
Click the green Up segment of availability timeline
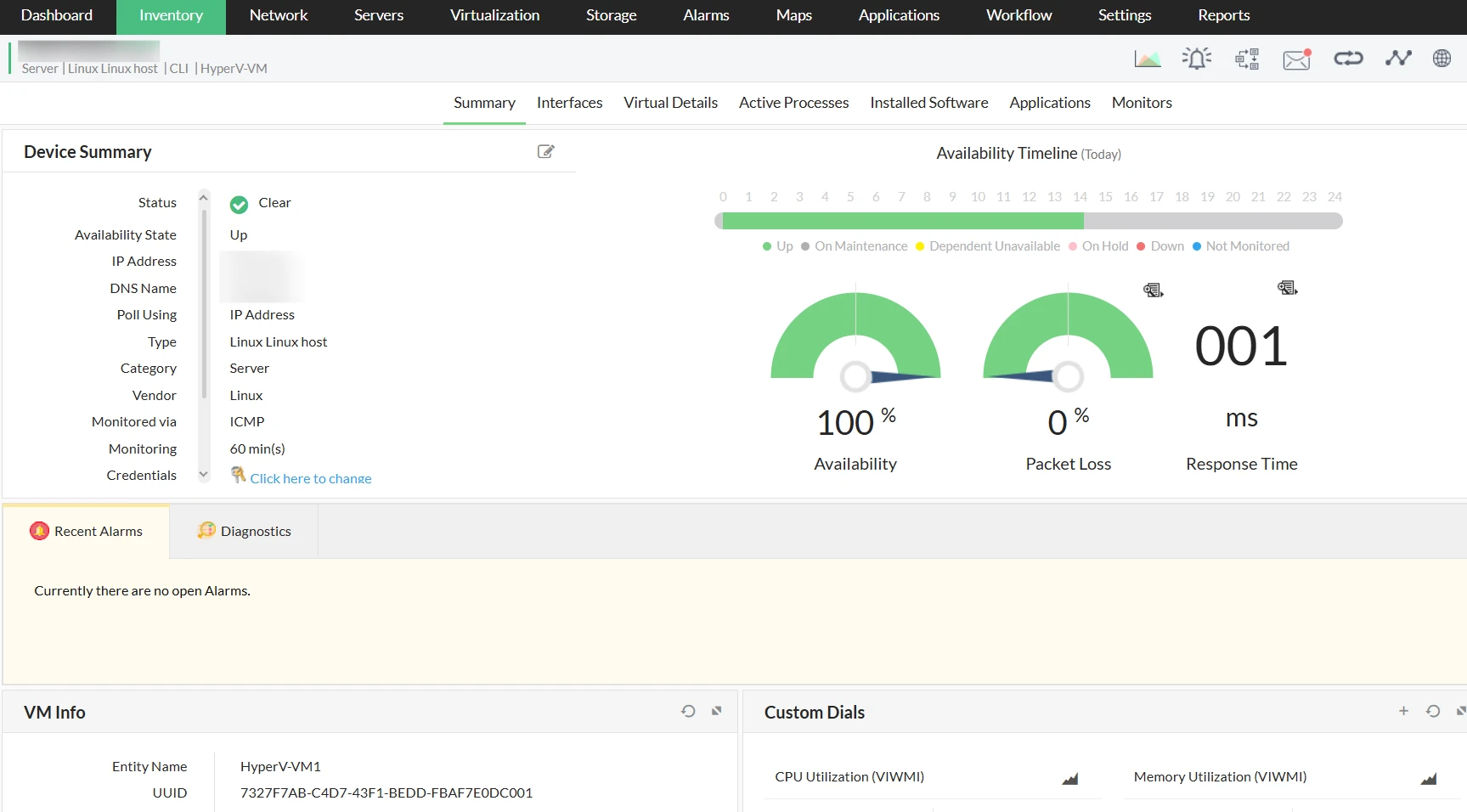(902, 221)
